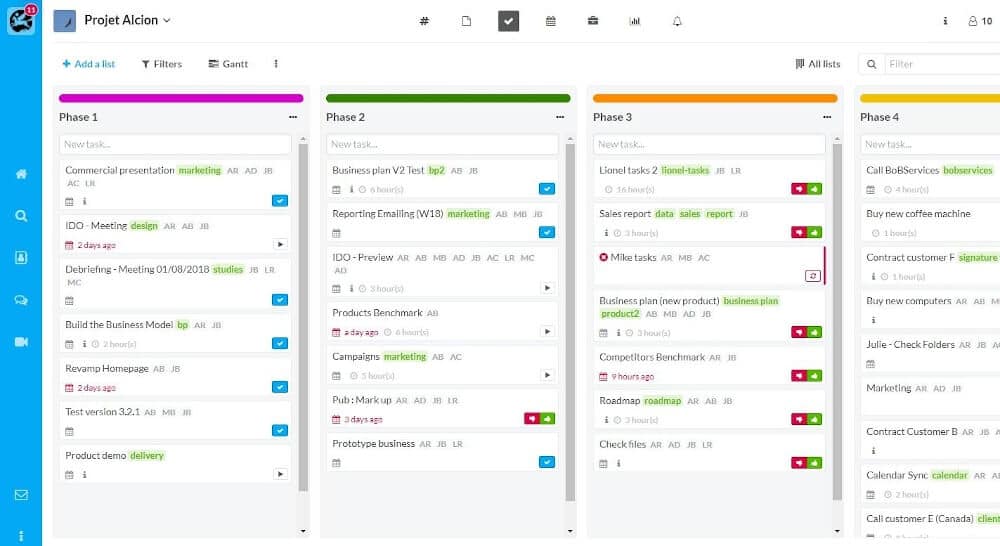Image resolution: width=1000 pixels, height=546 pixels.
Task: Open the briefcase icon in top toolbar
Action: (593, 21)
